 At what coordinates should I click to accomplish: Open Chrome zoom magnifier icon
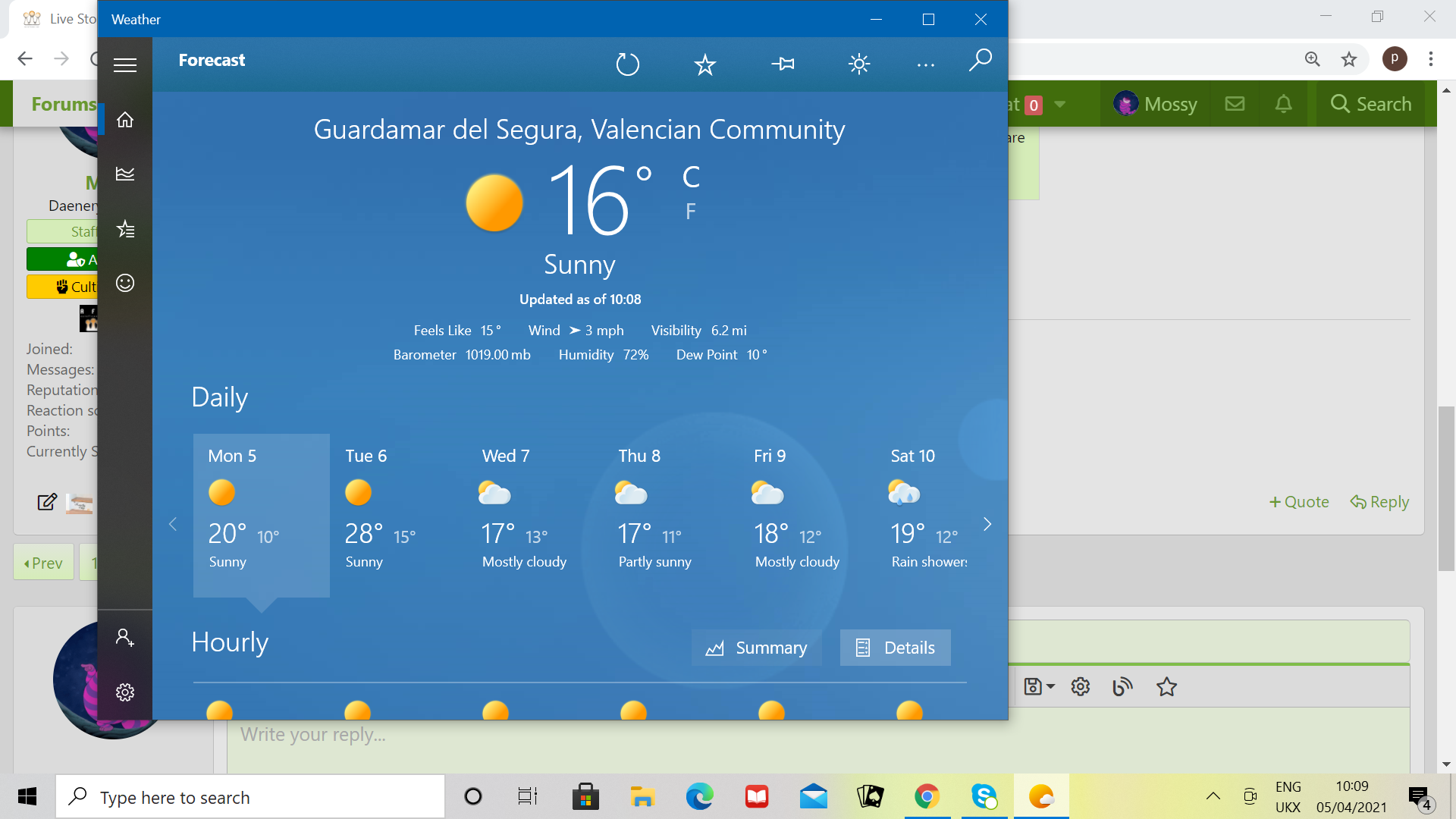coord(1312,59)
